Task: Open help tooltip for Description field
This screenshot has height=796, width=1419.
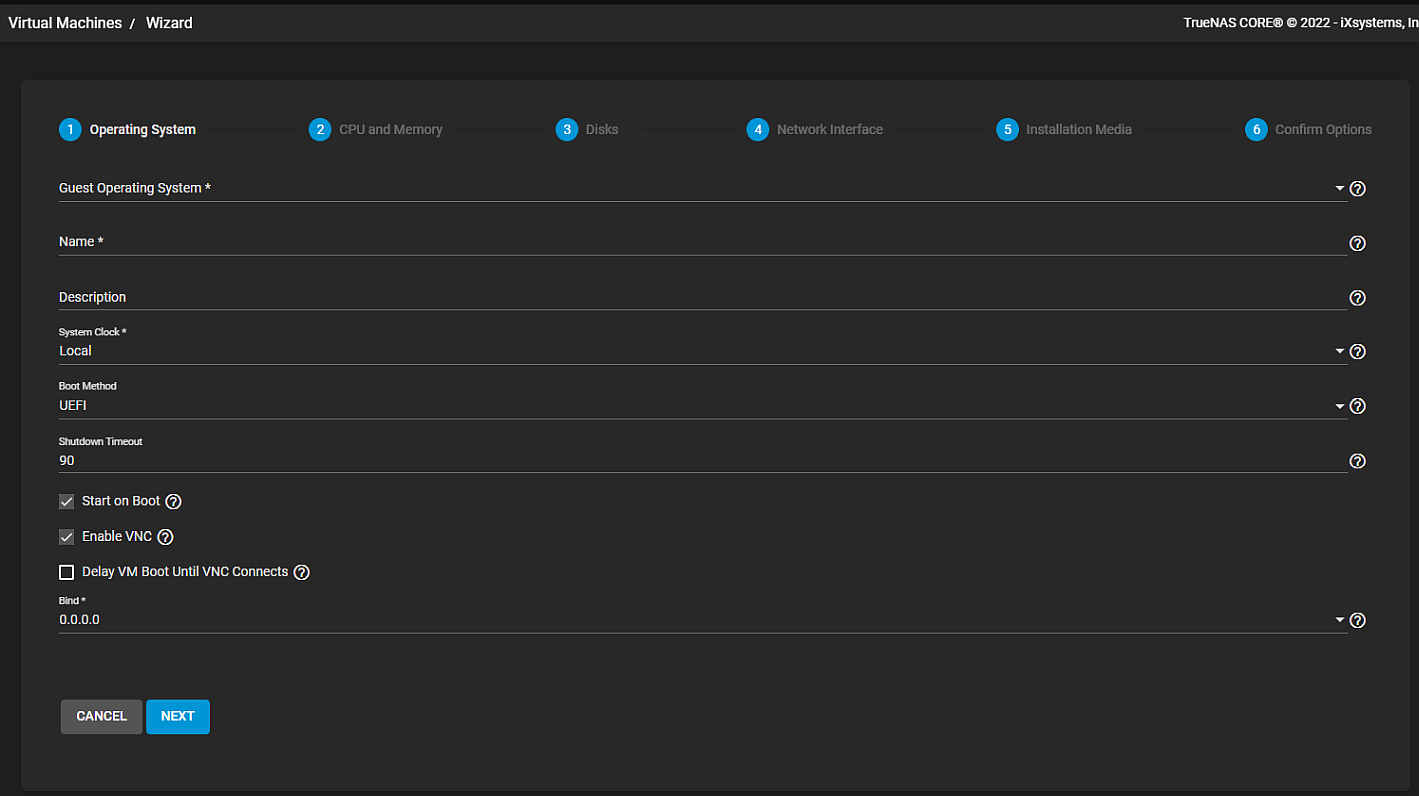Action: [x=1357, y=298]
